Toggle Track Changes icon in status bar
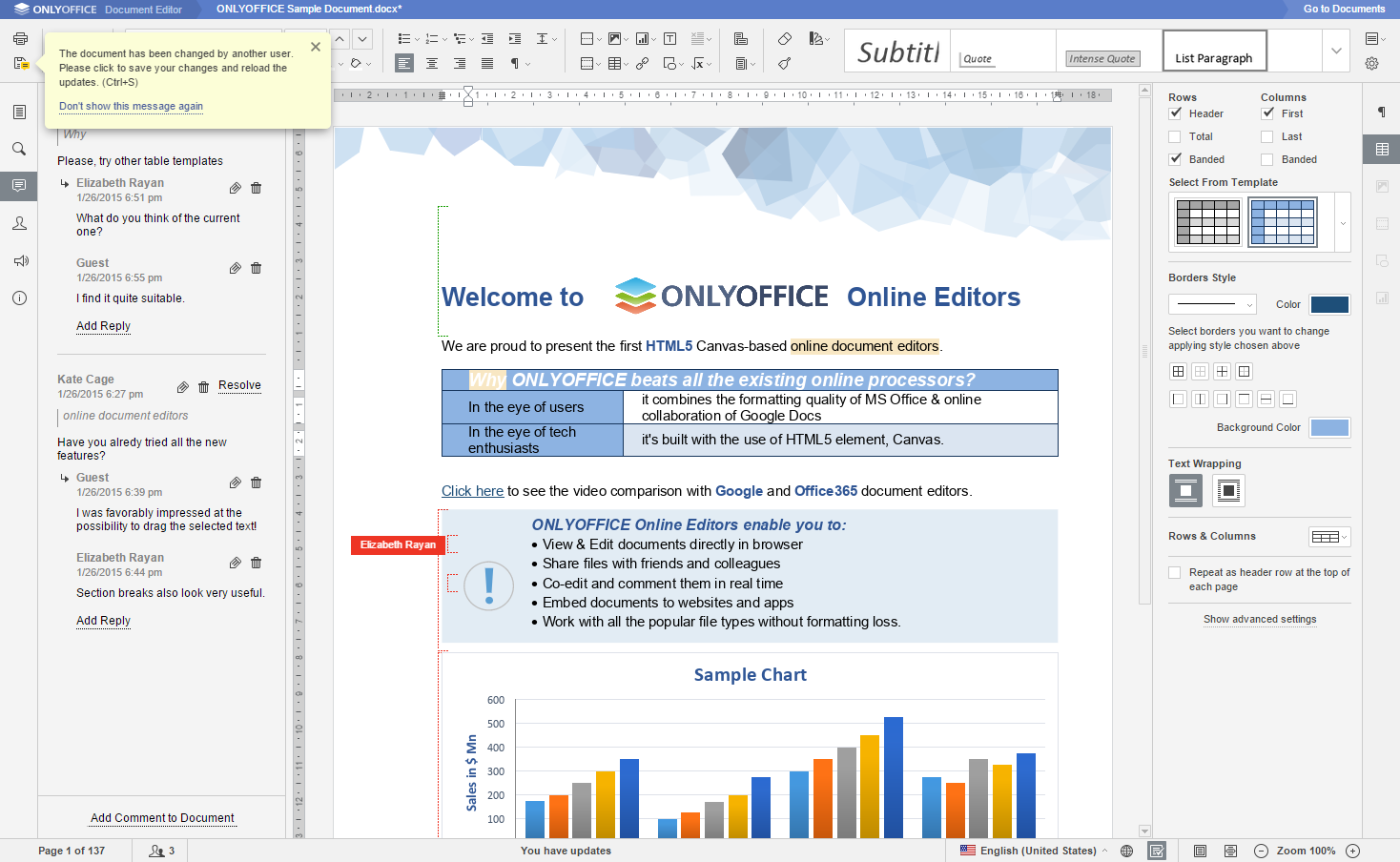Screen dimensions: 1400x862 (1157, 851)
